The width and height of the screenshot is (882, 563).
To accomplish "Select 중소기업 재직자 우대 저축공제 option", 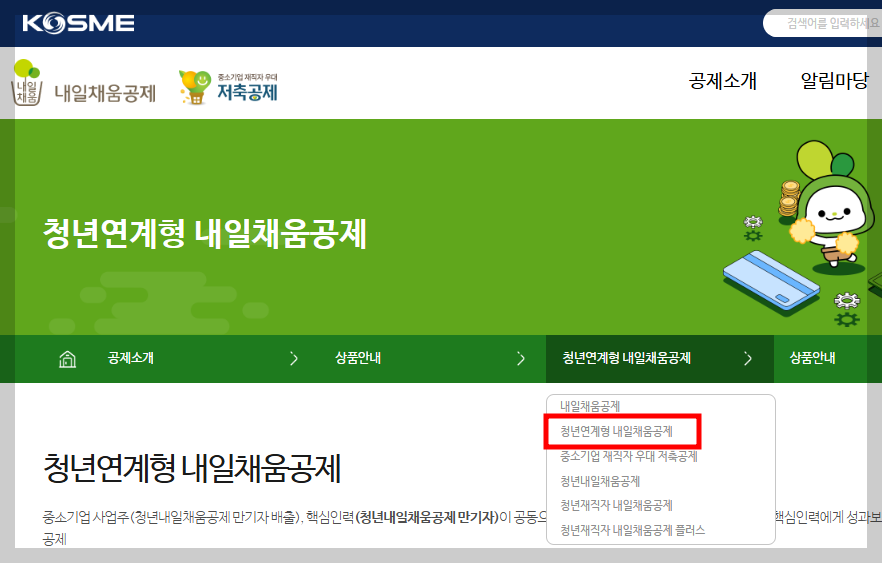I will (629, 456).
